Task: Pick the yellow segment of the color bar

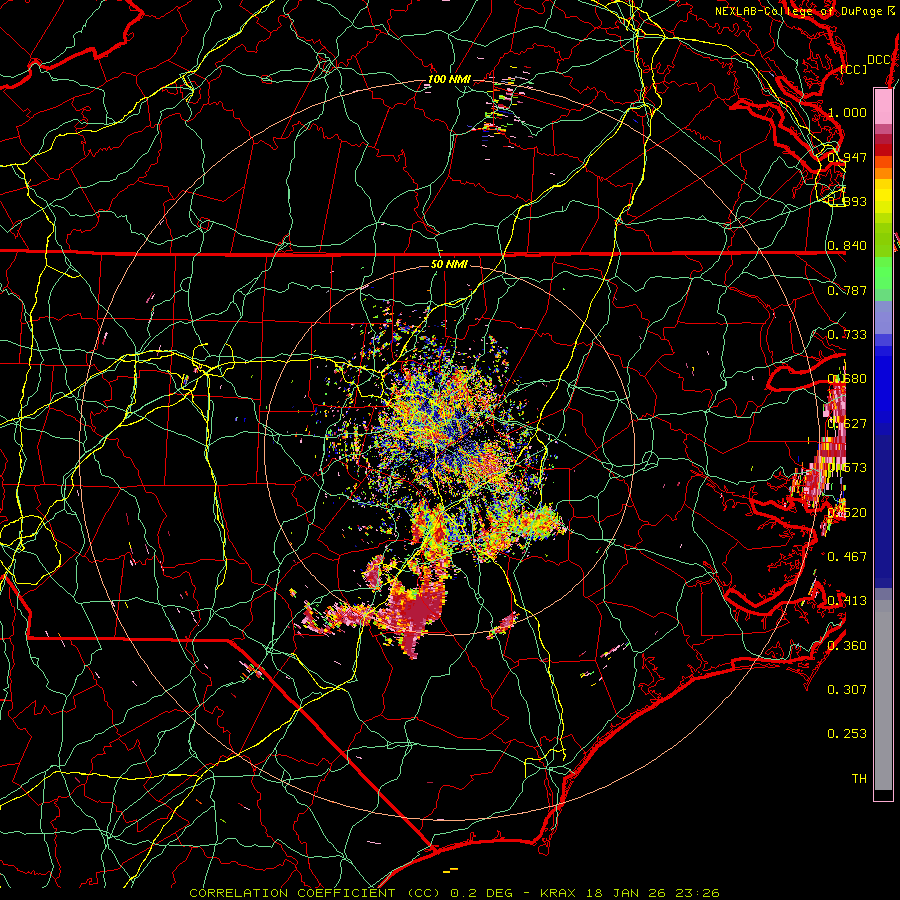Action: (x=883, y=196)
